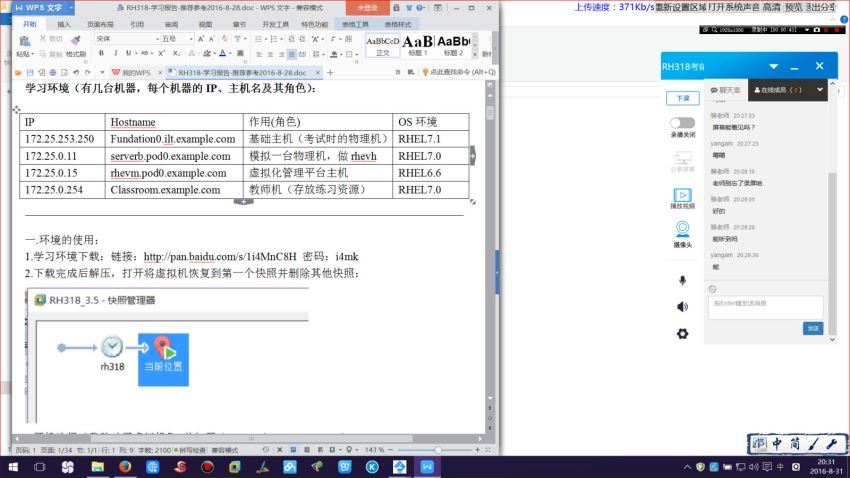Switch to the 引用 ribbon tab
Image resolution: width=850 pixels, height=478 pixels.
(x=137, y=24)
